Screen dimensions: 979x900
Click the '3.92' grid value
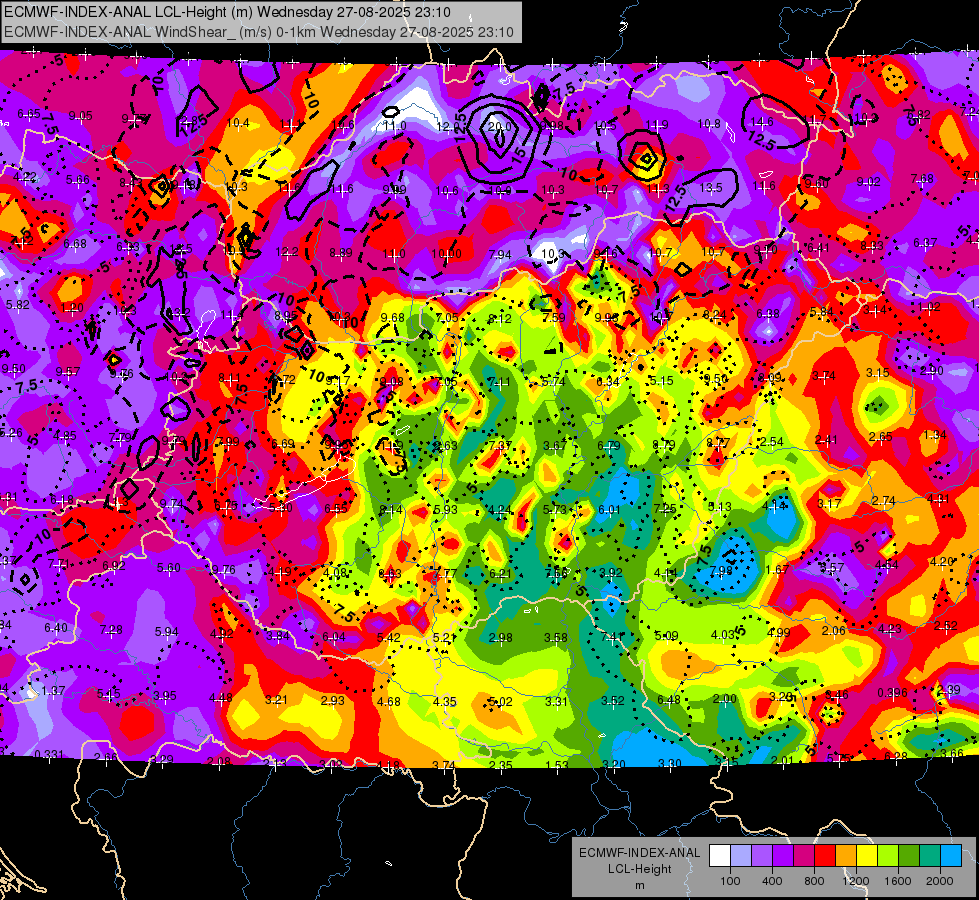click(611, 573)
